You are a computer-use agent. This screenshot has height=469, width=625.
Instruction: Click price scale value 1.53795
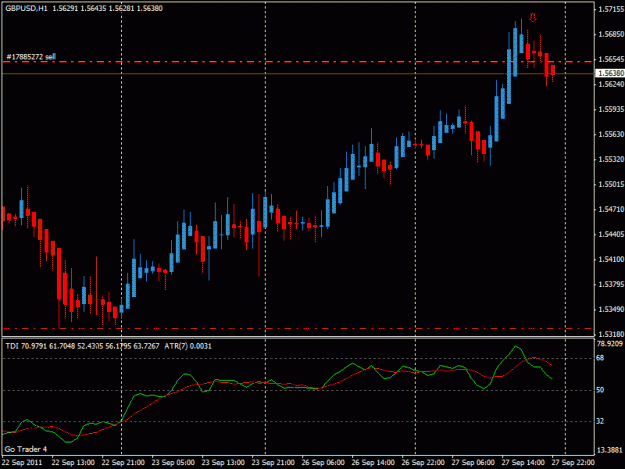point(611,285)
